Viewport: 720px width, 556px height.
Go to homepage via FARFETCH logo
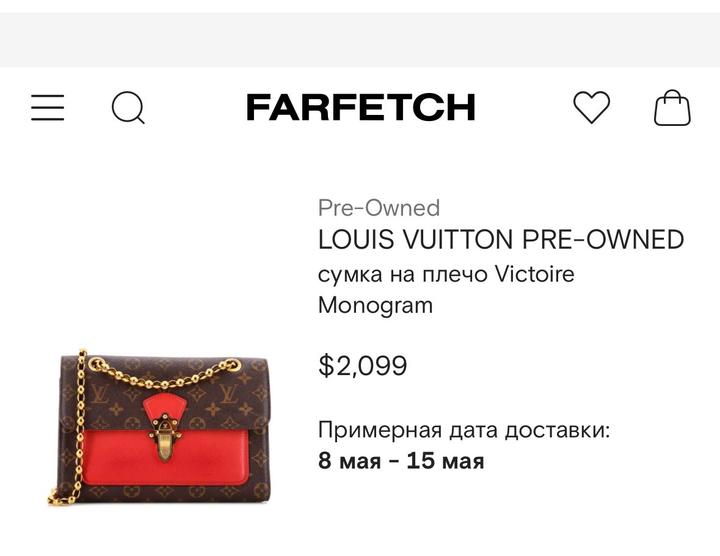tap(361, 107)
